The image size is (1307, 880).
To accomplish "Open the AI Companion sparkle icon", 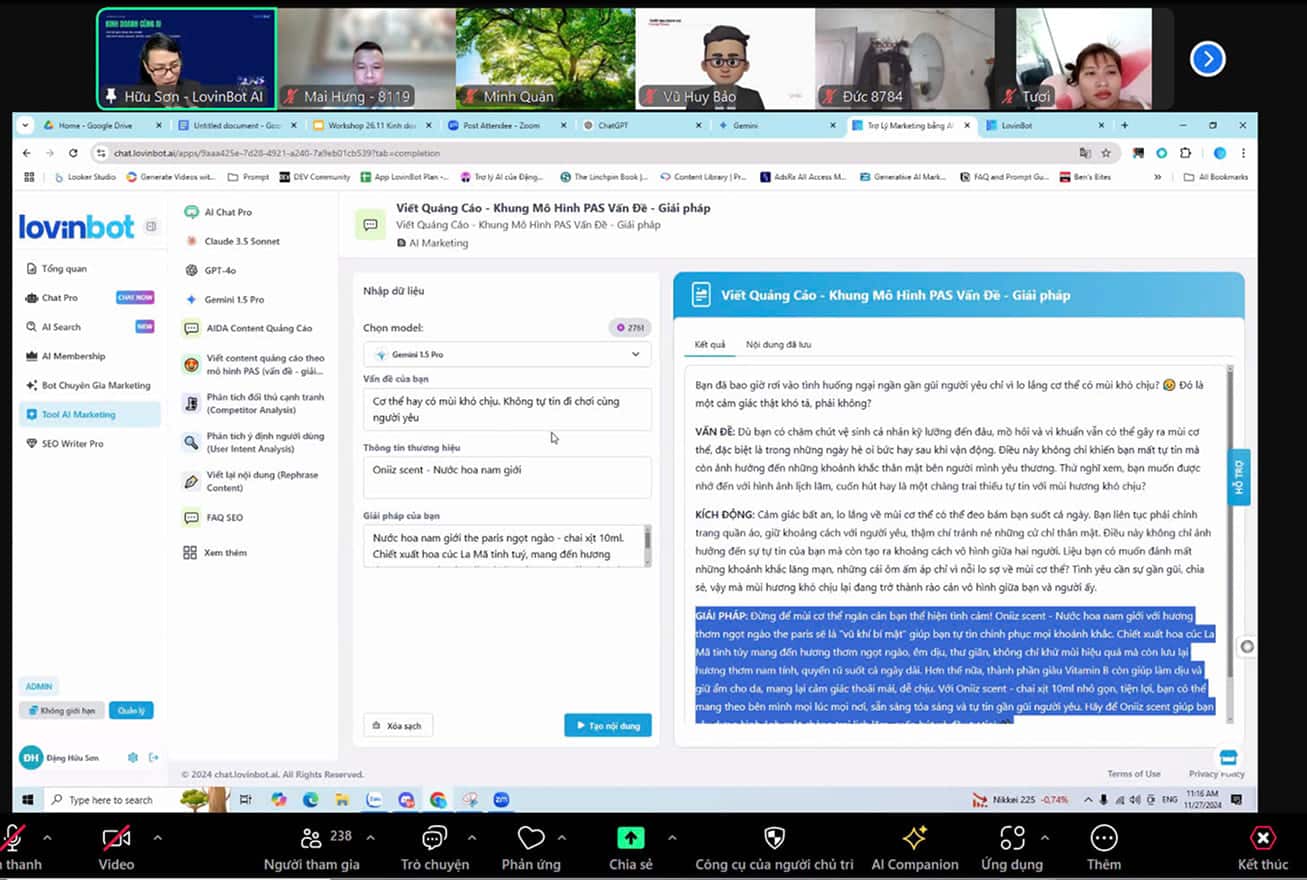I will coord(914,838).
